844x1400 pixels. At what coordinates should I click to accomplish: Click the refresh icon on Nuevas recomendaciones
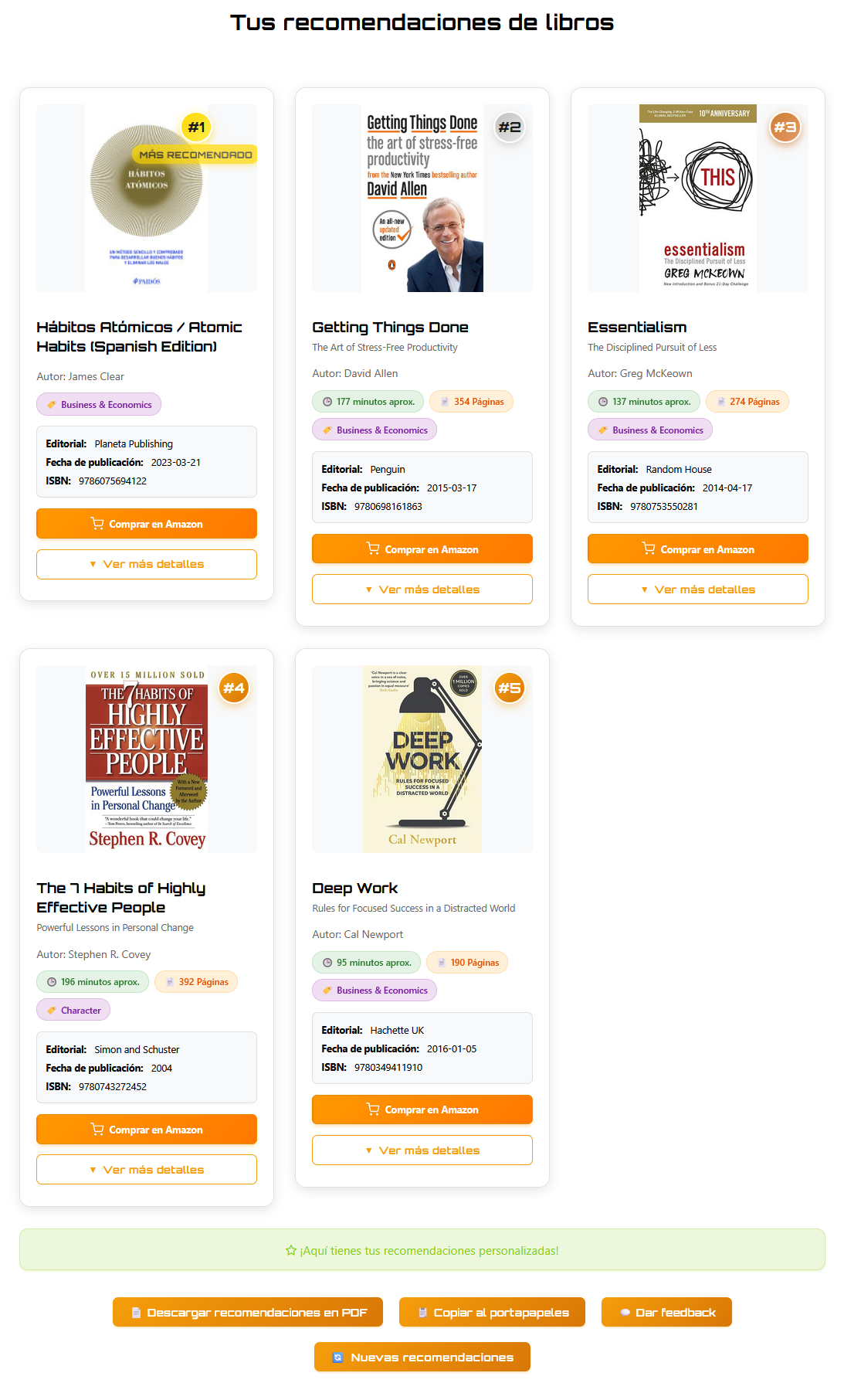tap(337, 1356)
